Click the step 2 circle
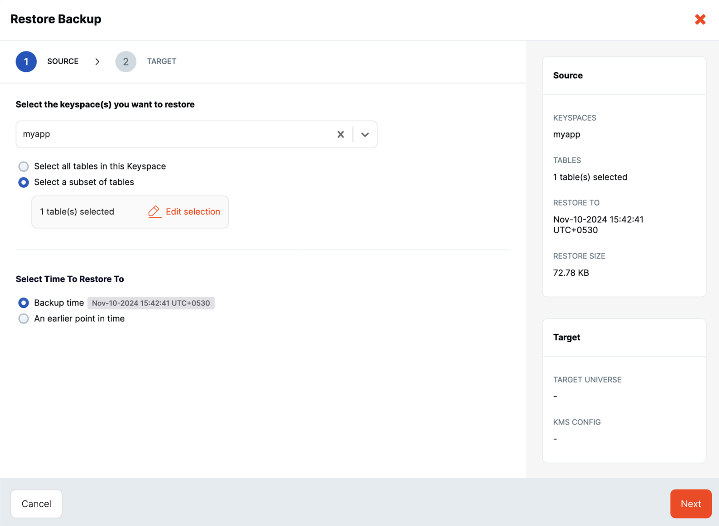This screenshot has width=719, height=526. tap(126, 61)
